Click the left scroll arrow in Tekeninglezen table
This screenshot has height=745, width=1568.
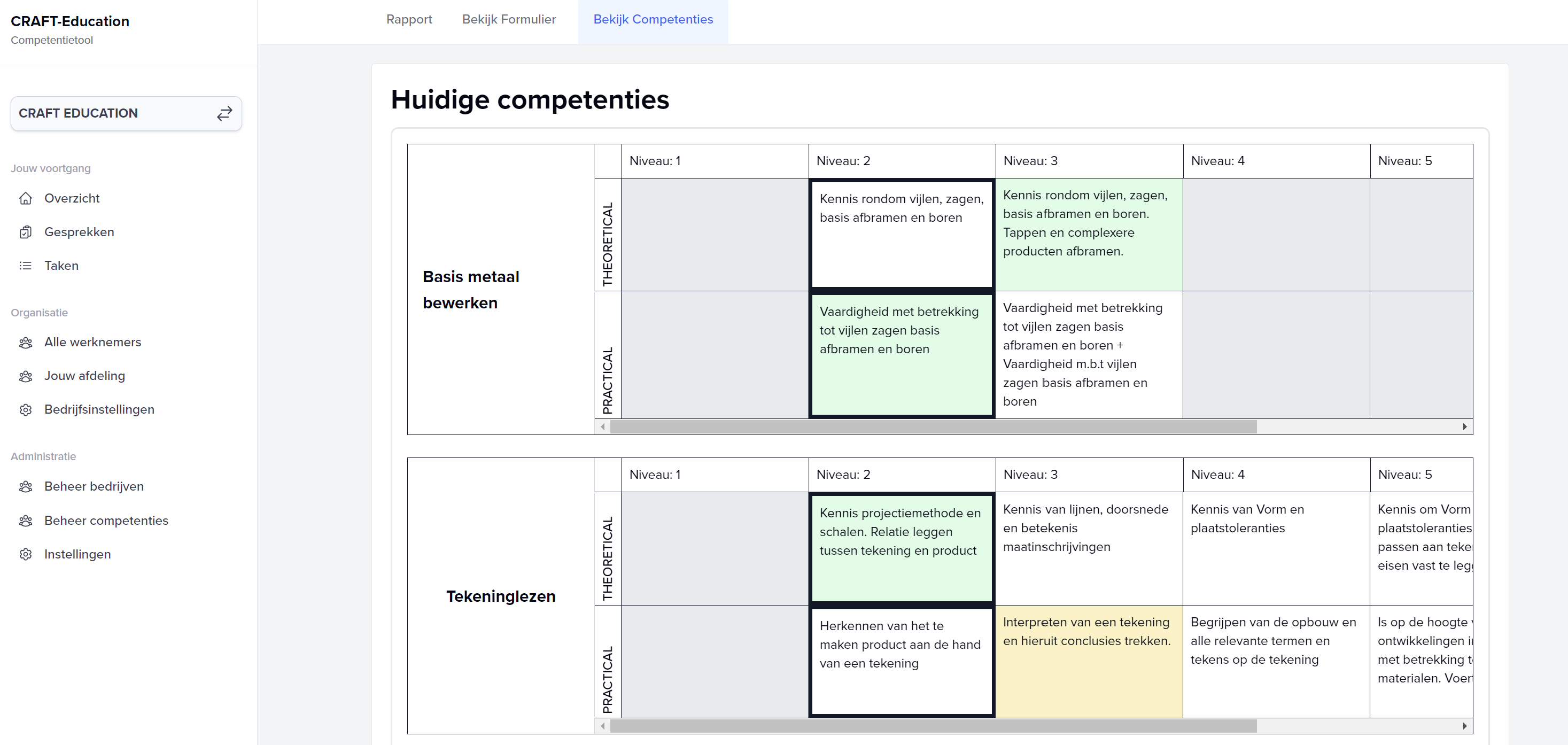[603, 726]
